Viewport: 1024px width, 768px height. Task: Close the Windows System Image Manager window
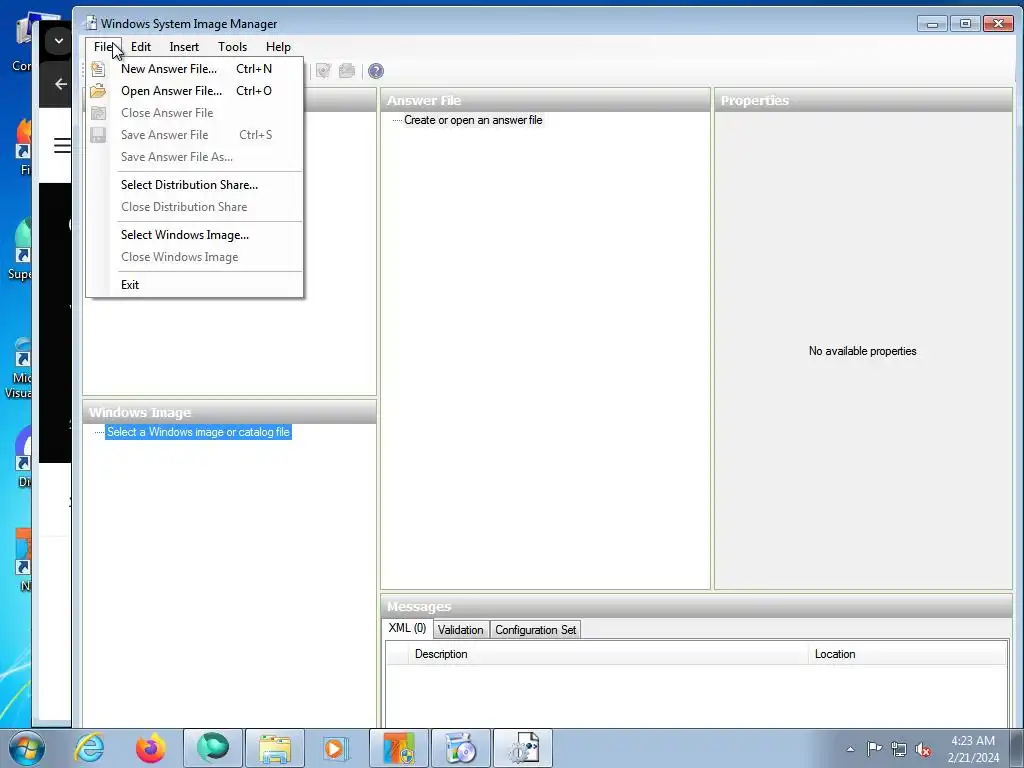(x=999, y=24)
